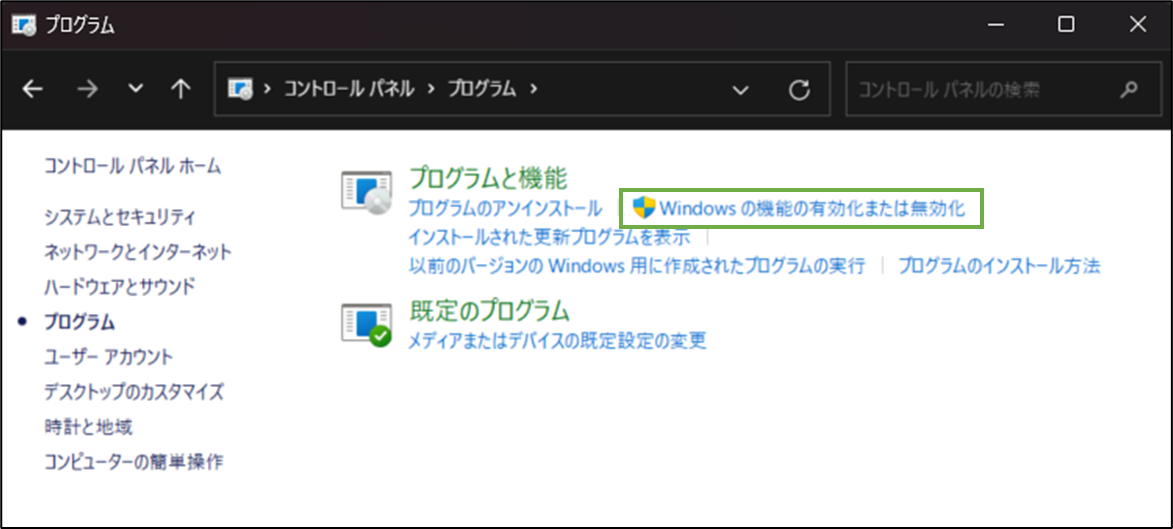Open システムとセキュリティ in the sidebar
Image resolution: width=1173 pixels, height=529 pixels.
pyautogui.click(x=120, y=218)
